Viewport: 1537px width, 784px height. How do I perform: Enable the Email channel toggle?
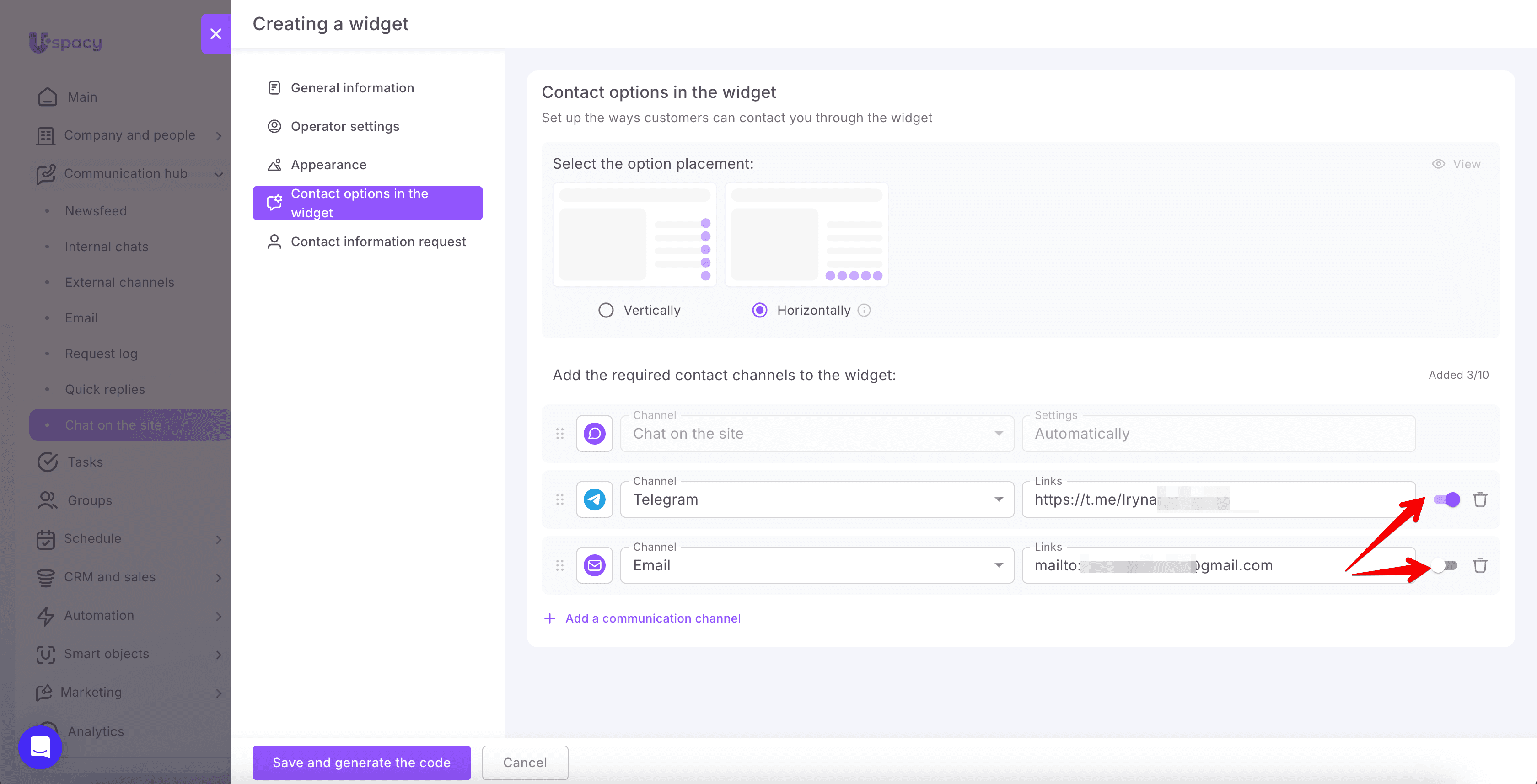(x=1445, y=565)
